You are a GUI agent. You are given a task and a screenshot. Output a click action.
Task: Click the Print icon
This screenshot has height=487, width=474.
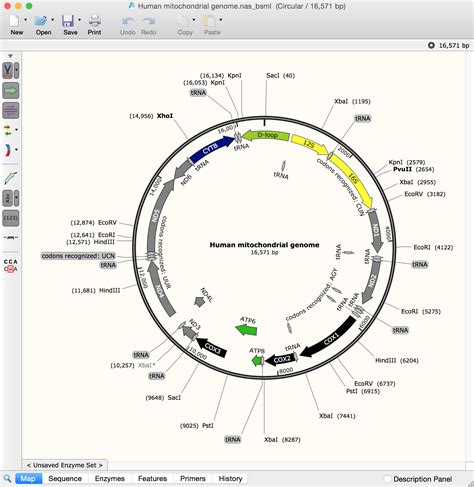coord(95,21)
